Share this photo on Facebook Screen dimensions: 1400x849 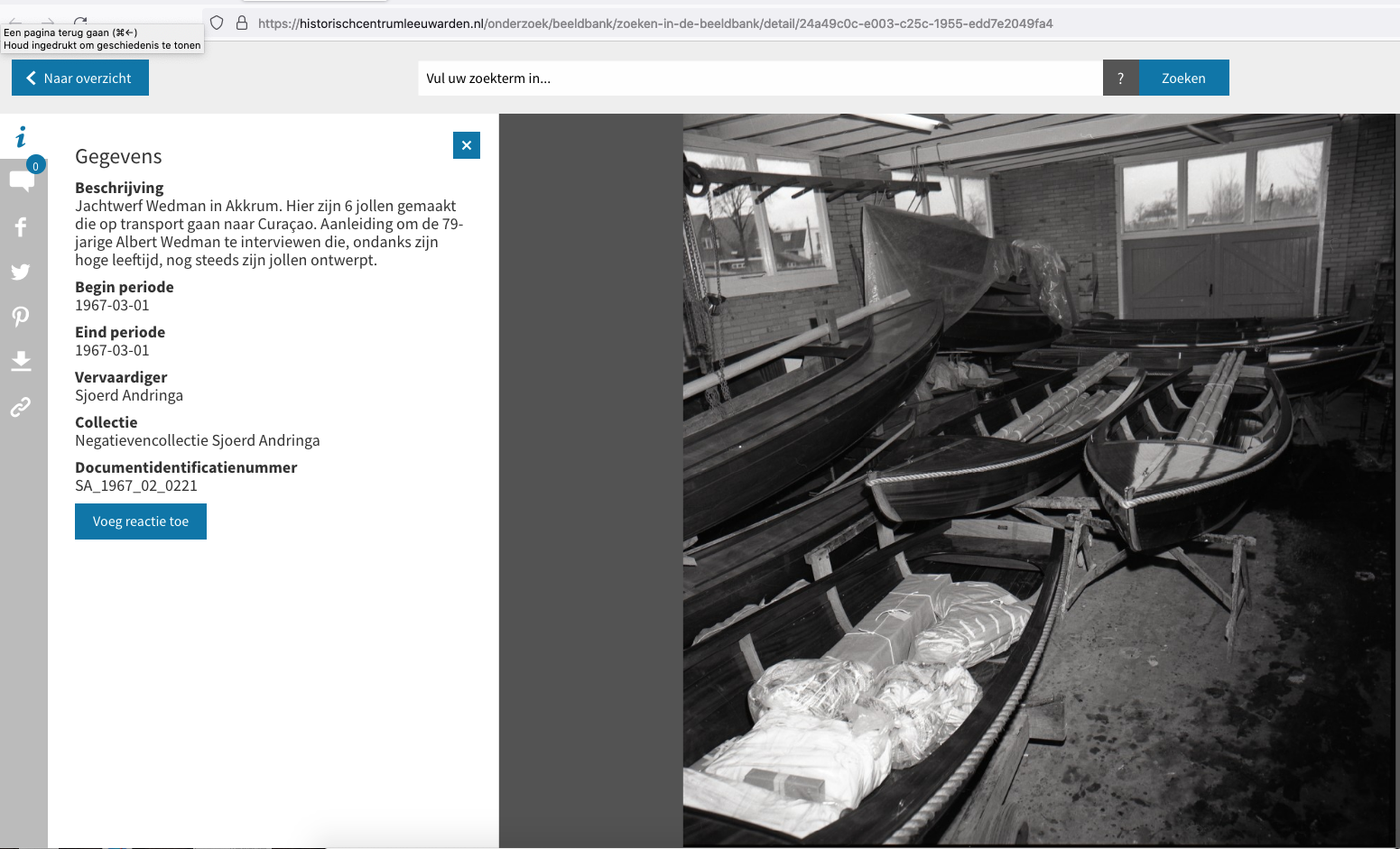21,227
